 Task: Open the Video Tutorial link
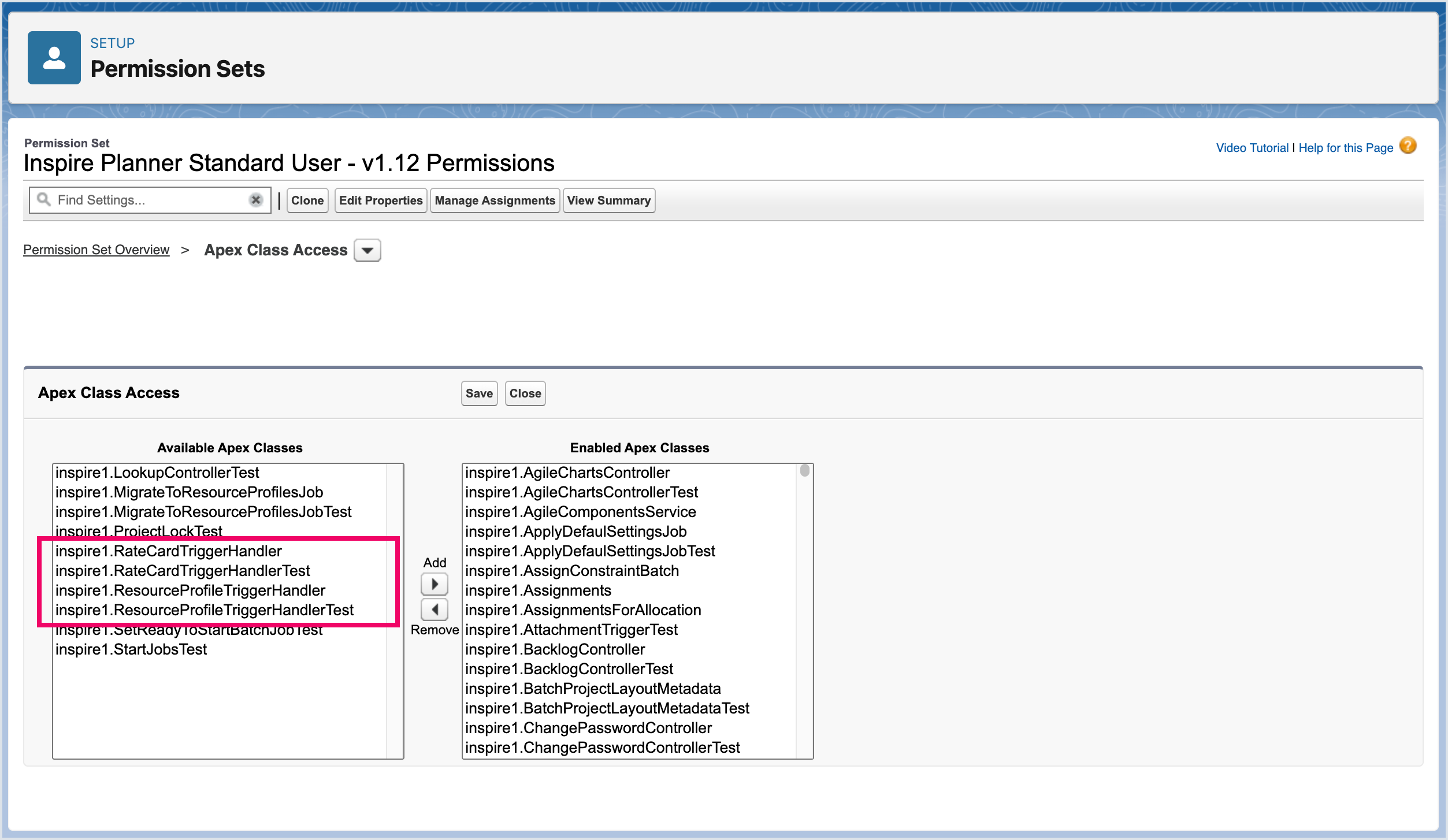pyautogui.click(x=1252, y=148)
